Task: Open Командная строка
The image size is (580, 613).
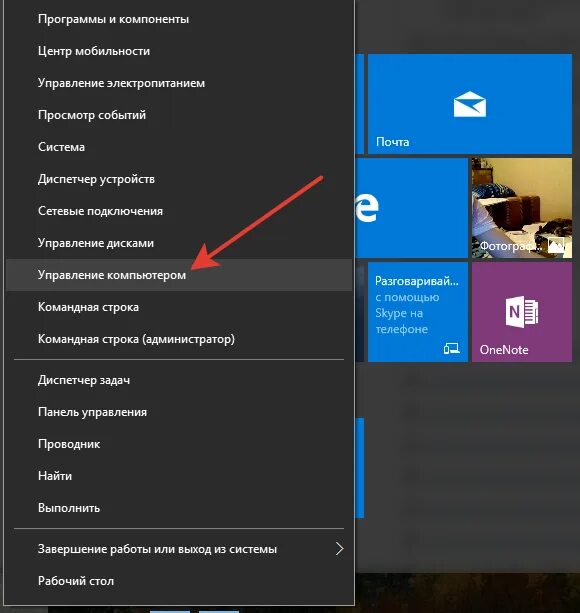Action: click(x=179, y=307)
